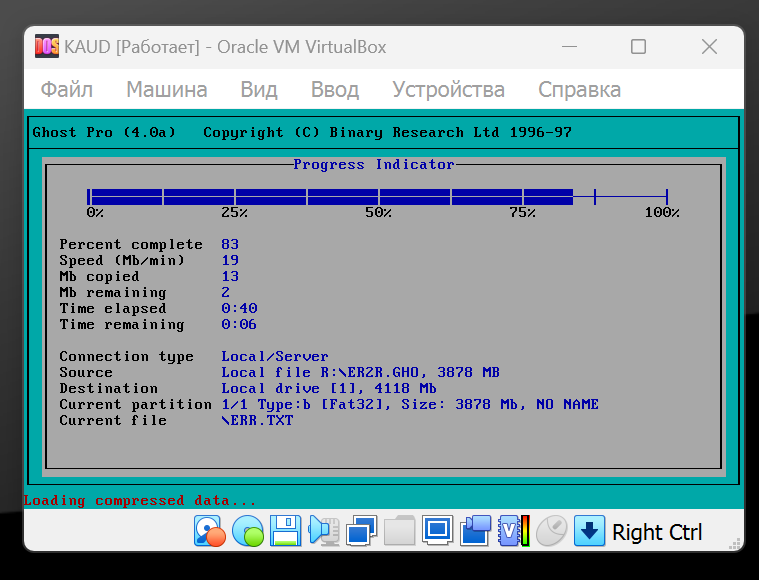Viewport: 759px width, 580px height.
Task: Click the Time remaining value 0:06
Action: point(239,324)
